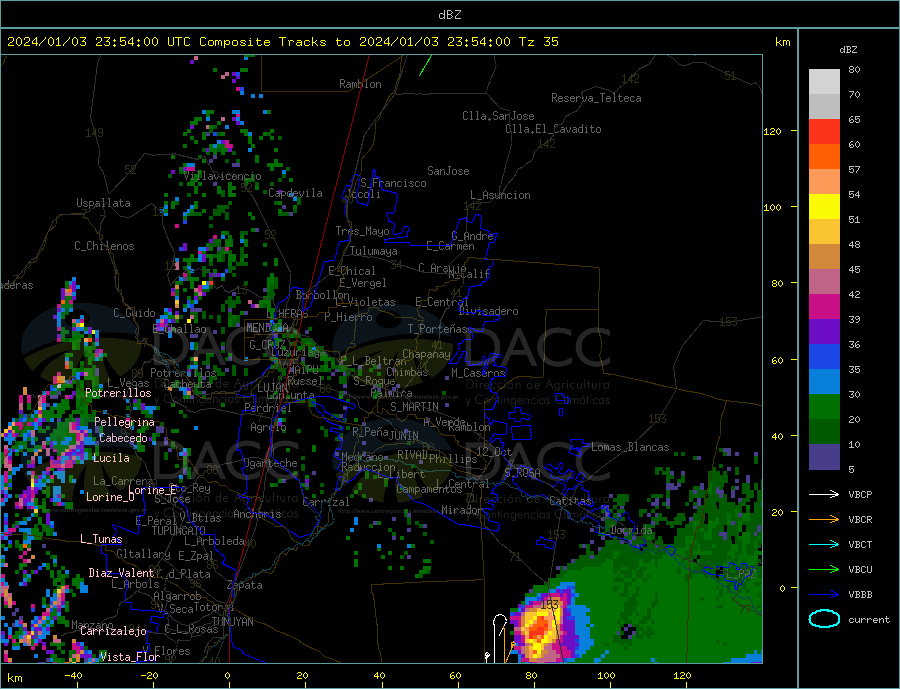Click the Carrizalejo label

pos(113,631)
